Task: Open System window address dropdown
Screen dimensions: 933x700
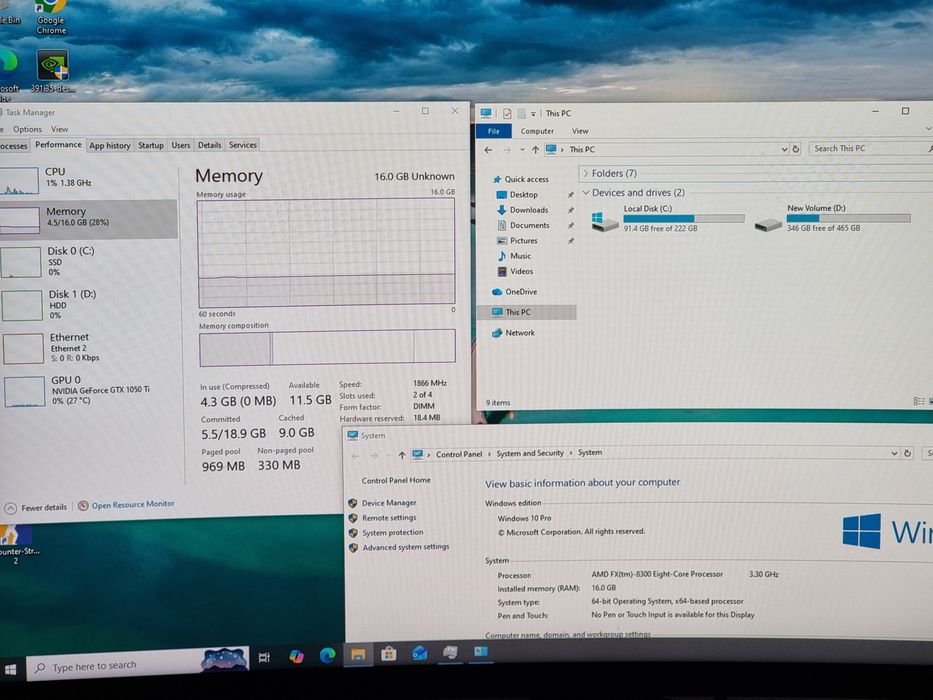Action: pos(894,454)
